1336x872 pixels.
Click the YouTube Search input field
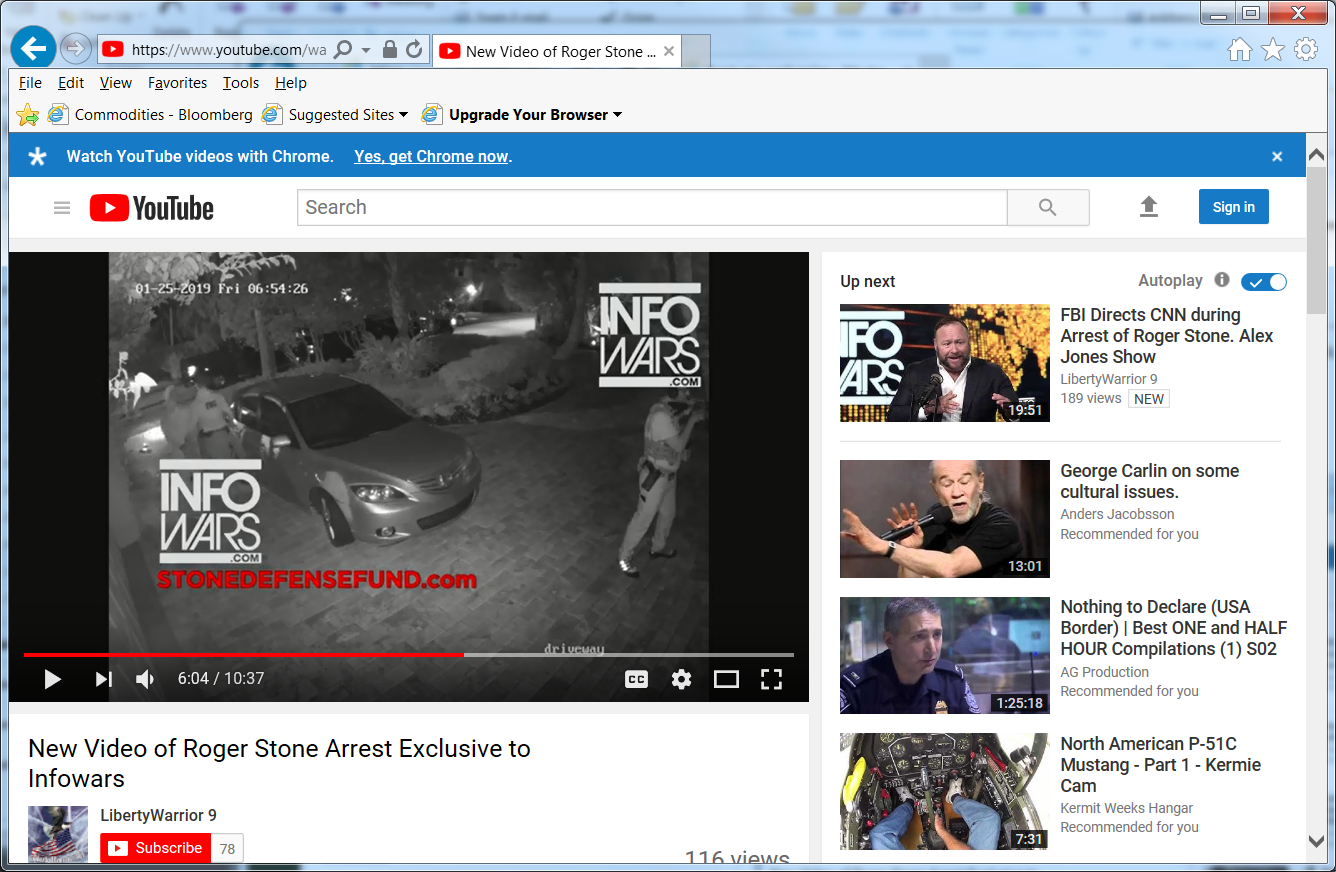652,207
